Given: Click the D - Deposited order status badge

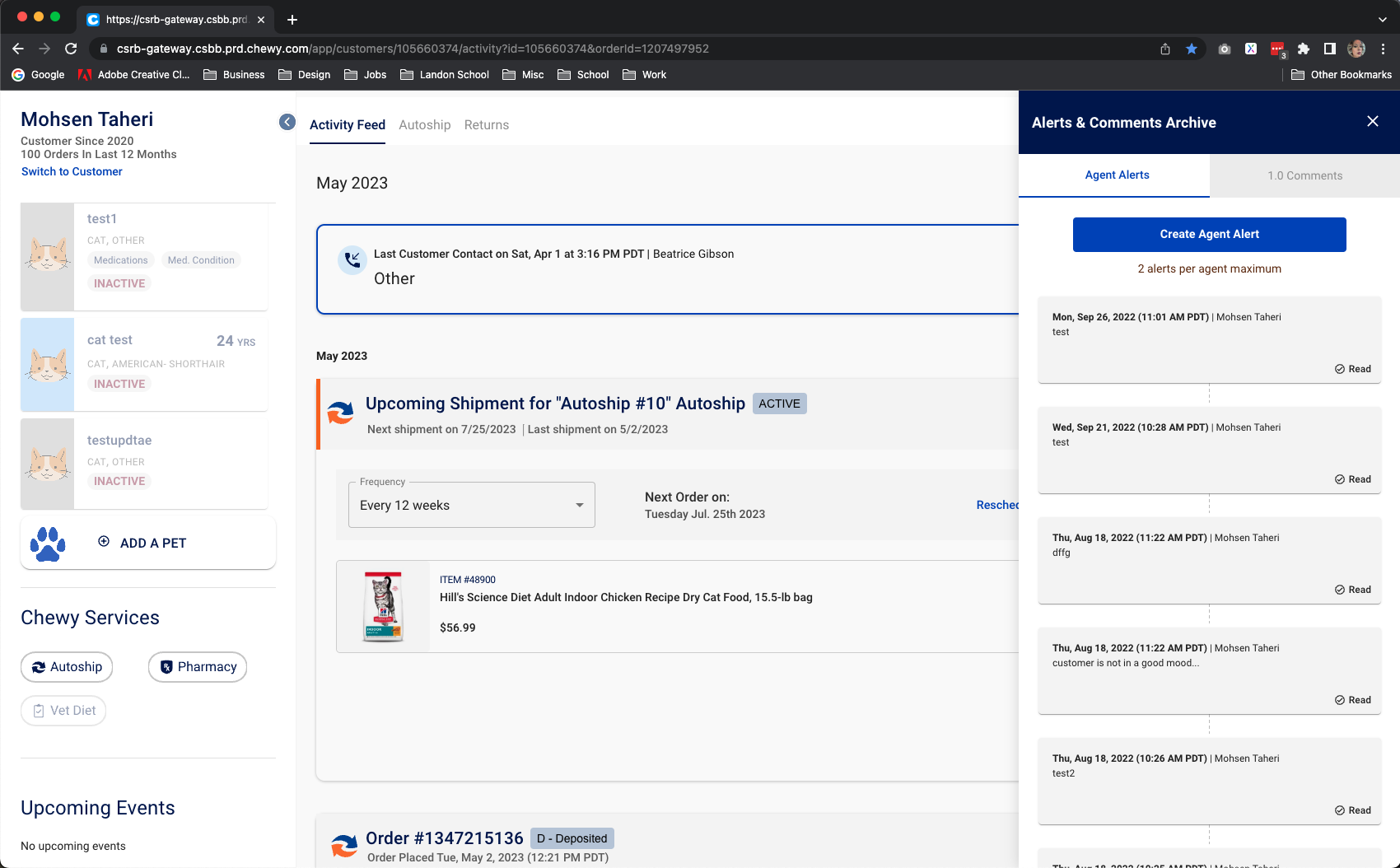Looking at the screenshot, I should click(572, 838).
